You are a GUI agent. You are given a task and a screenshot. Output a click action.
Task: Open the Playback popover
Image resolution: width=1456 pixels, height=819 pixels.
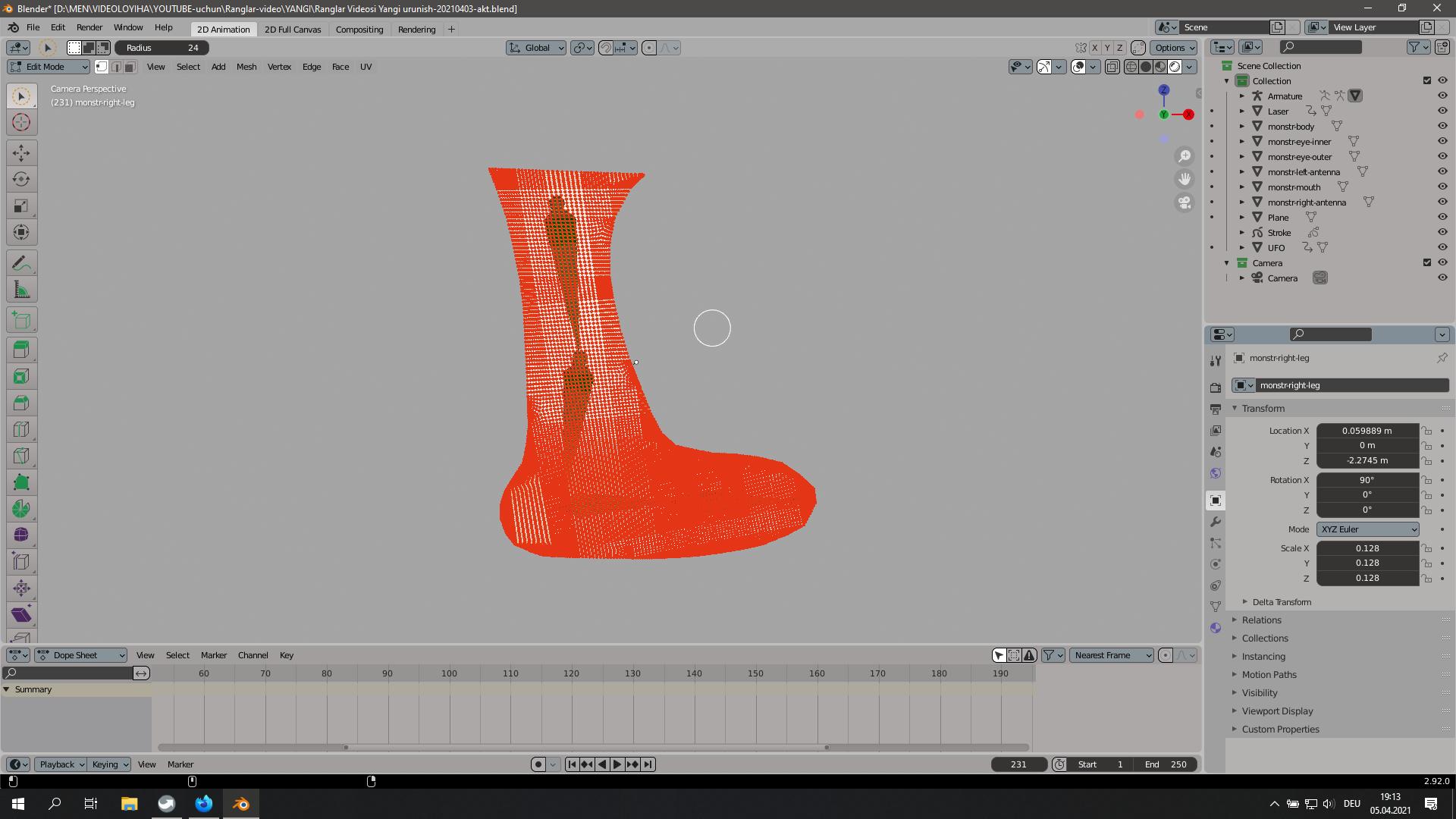pos(61,764)
